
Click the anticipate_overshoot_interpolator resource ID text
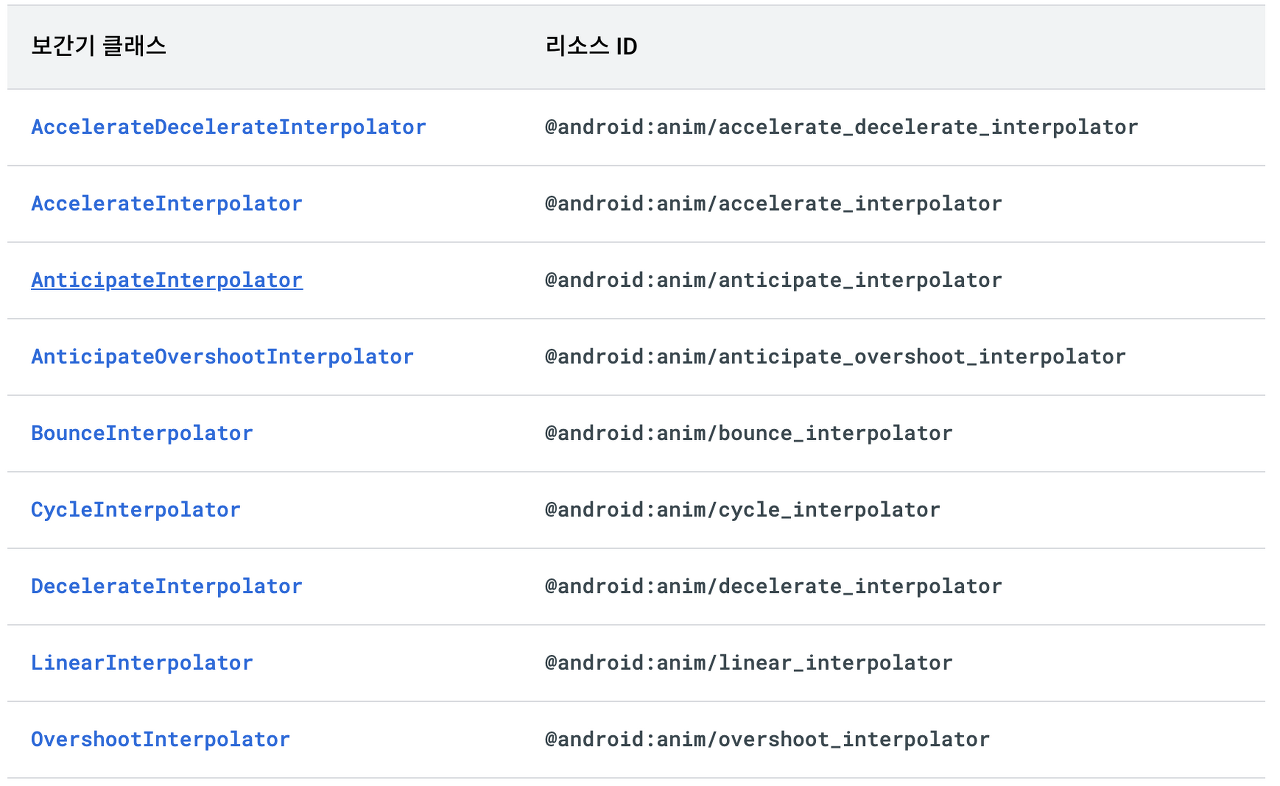835,357
